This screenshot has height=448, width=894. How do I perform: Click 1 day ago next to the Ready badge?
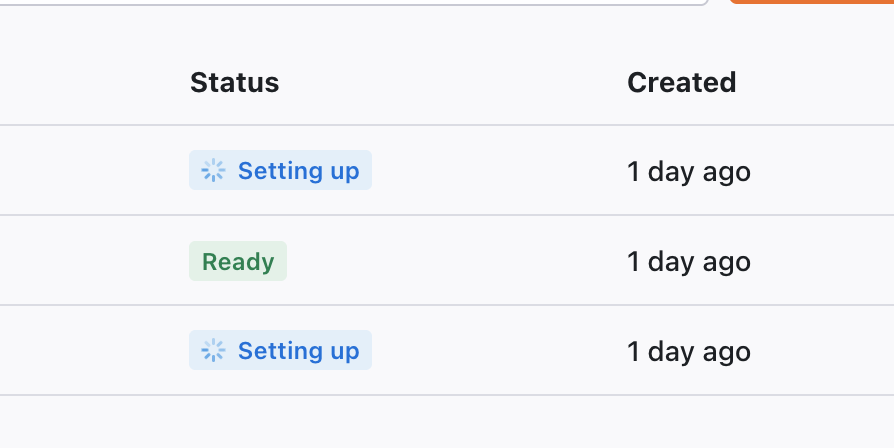pos(689,262)
